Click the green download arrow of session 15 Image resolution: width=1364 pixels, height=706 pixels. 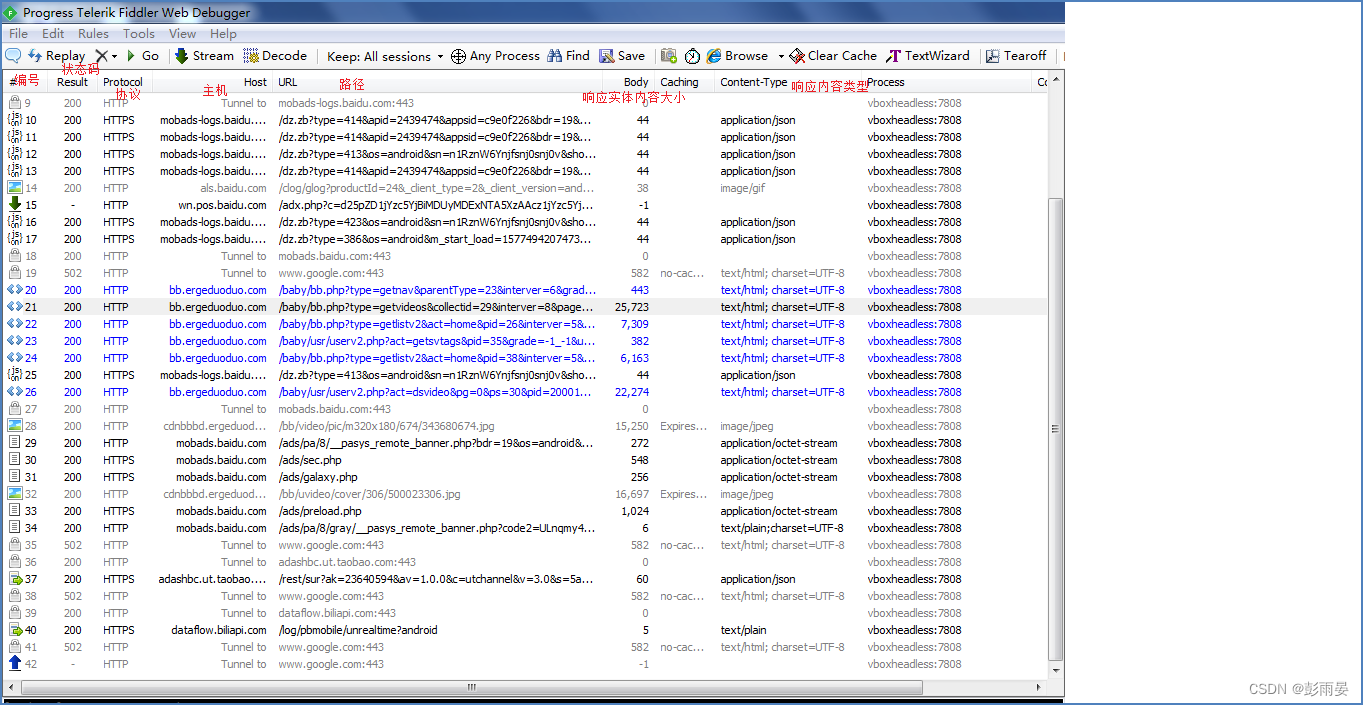(15, 205)
